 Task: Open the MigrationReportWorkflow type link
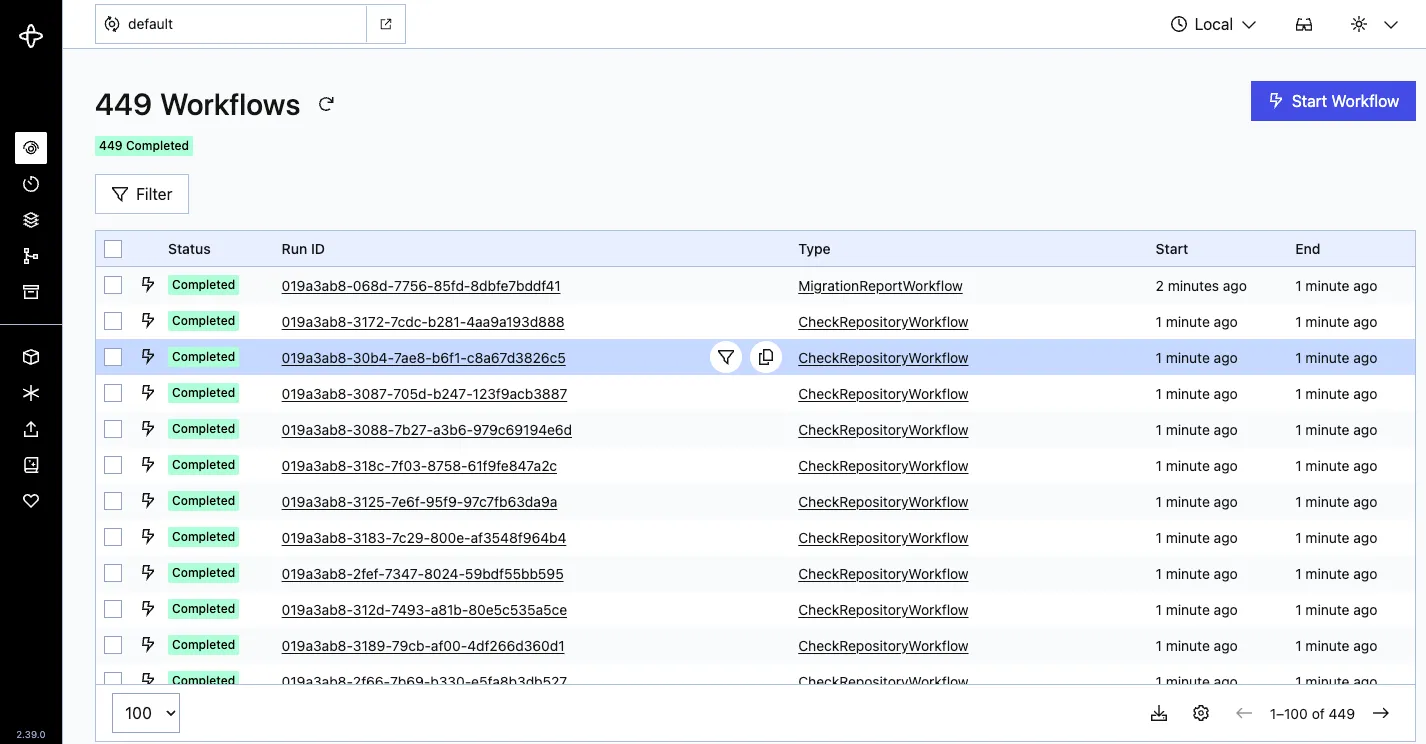[880, 286]
